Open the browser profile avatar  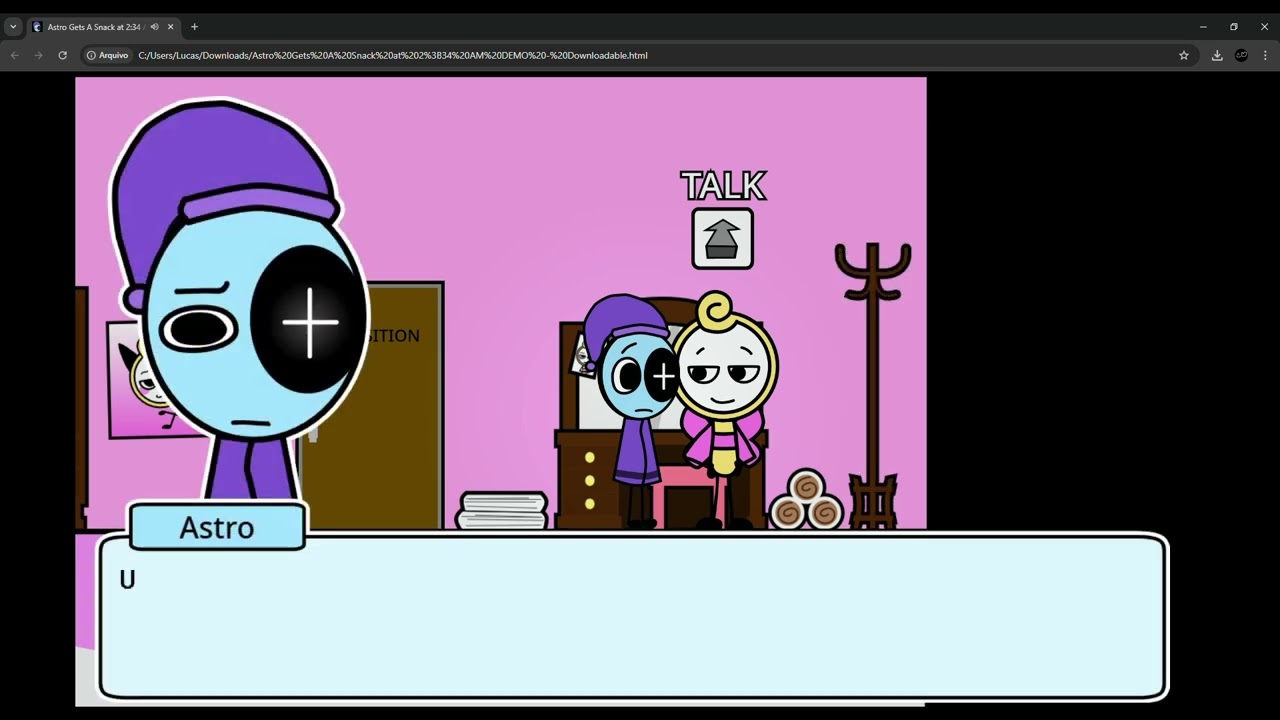click(1241, 55)
